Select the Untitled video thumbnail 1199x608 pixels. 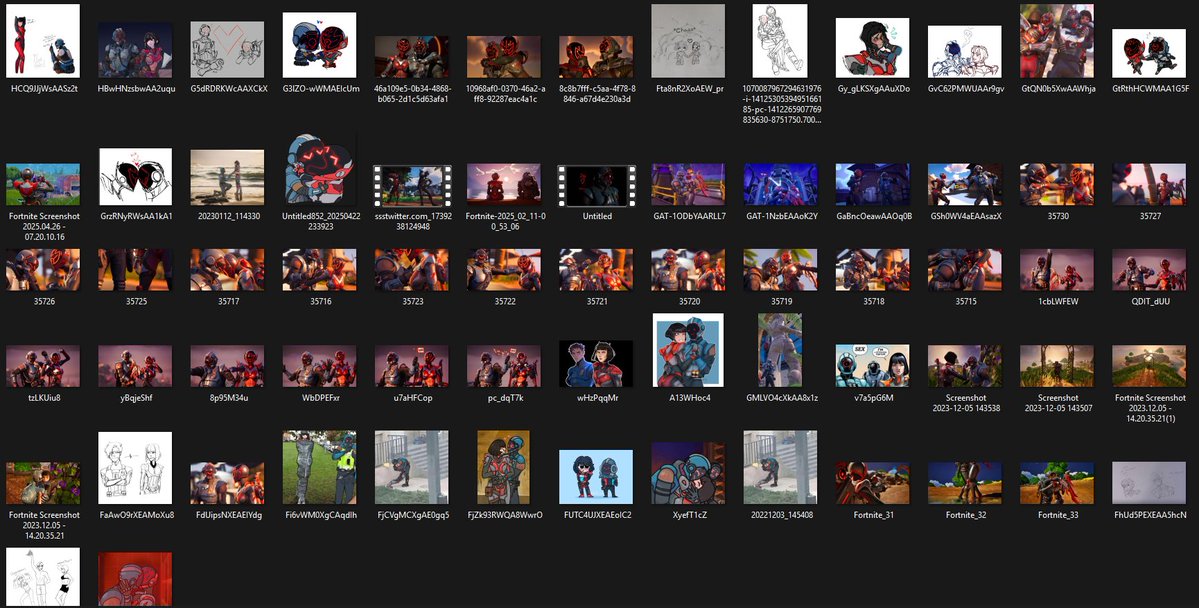pyautogui.click(x=596, y=186)
